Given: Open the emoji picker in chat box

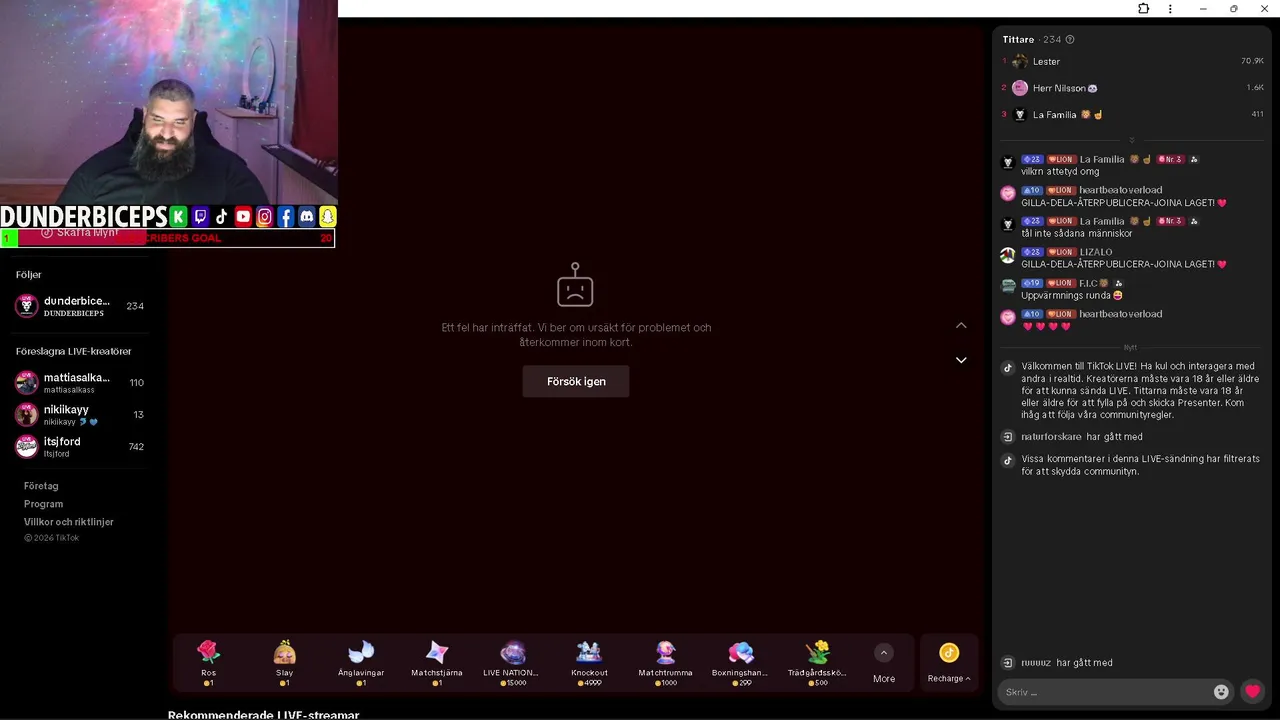Looking at the screenshot, I should coord(1221,692).
